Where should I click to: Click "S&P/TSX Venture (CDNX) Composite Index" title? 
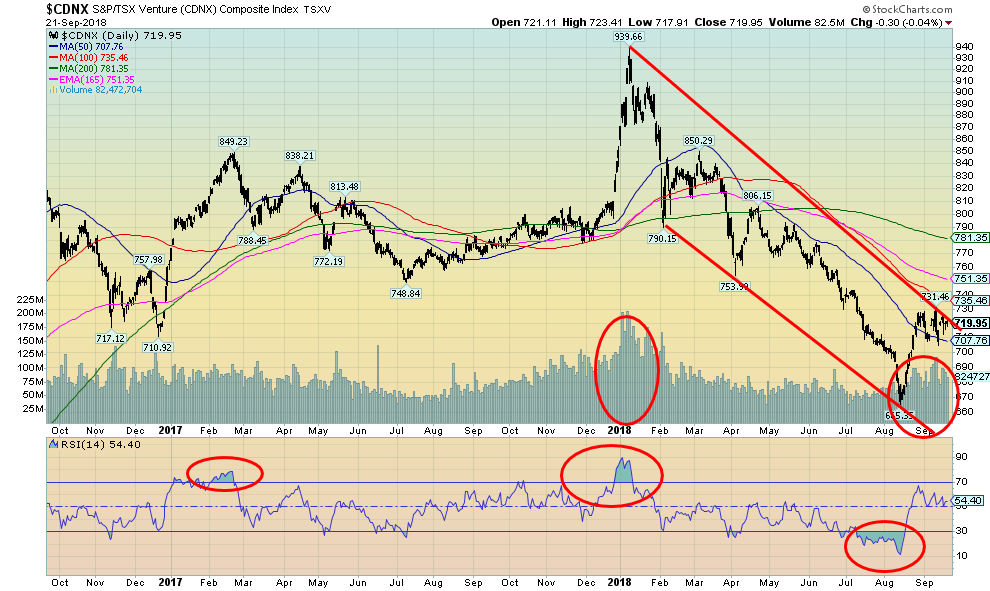click(196, 9)
